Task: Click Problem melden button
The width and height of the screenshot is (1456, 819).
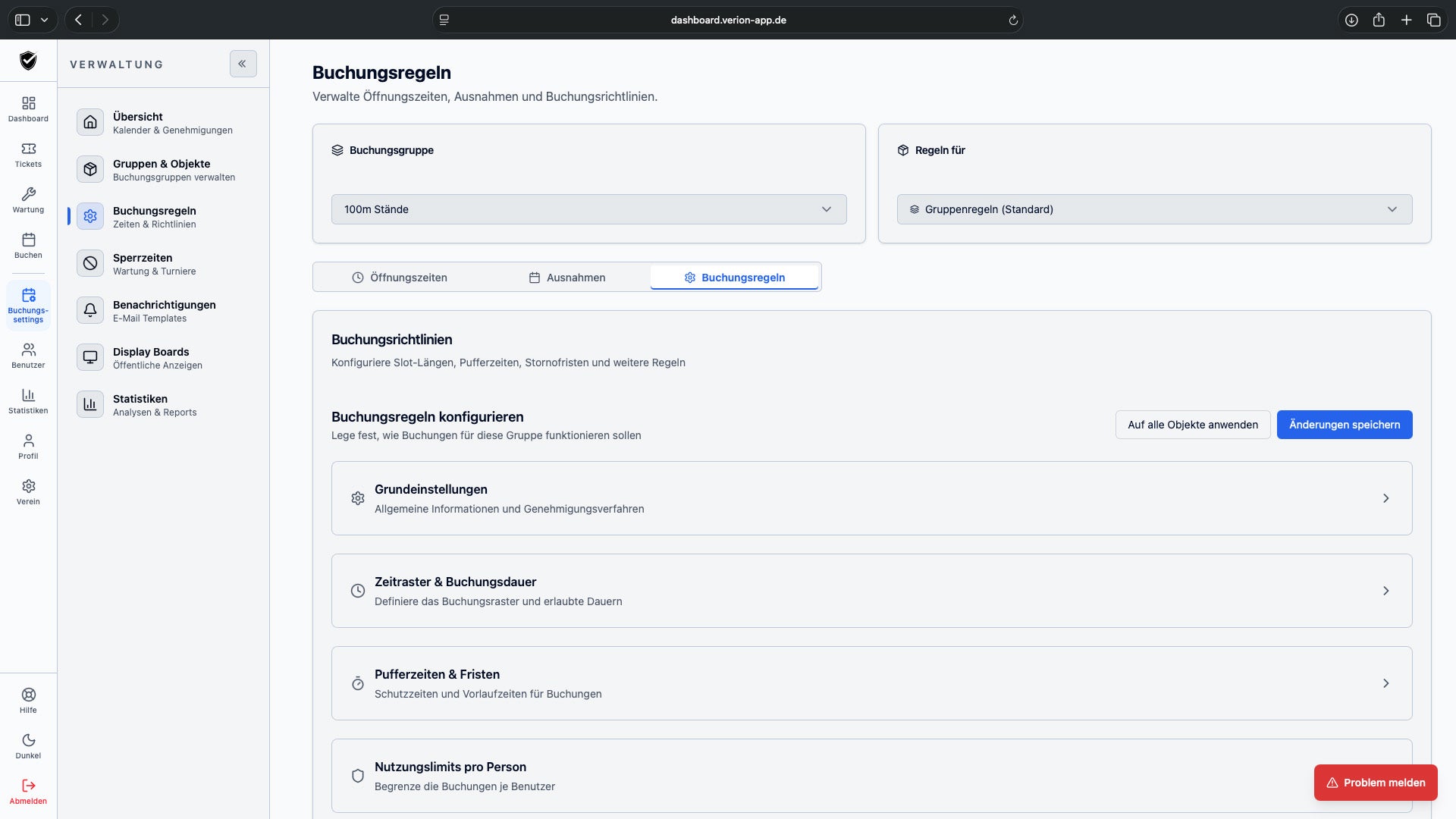Action: 1376,783
